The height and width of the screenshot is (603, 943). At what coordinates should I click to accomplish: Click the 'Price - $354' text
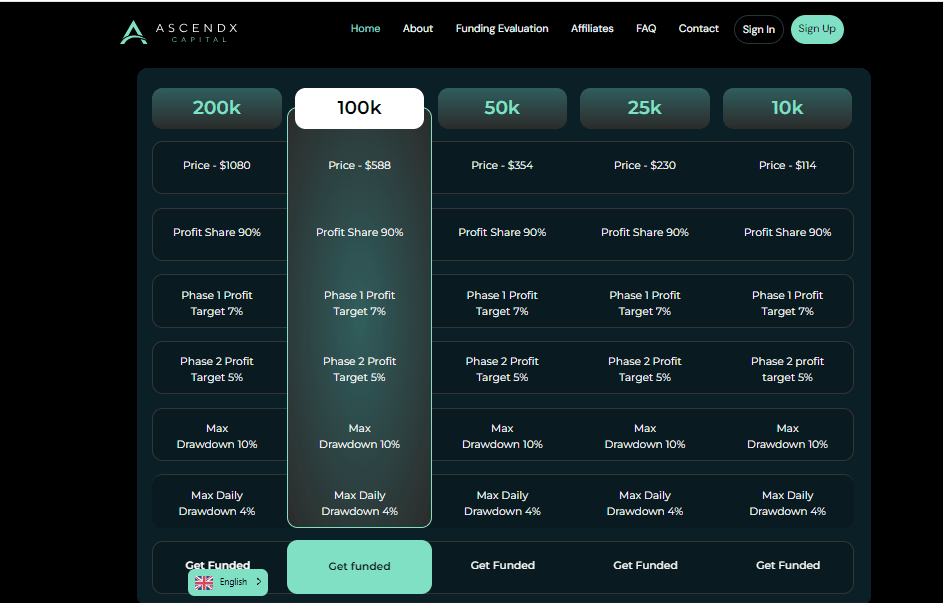[x=502, y=165]
